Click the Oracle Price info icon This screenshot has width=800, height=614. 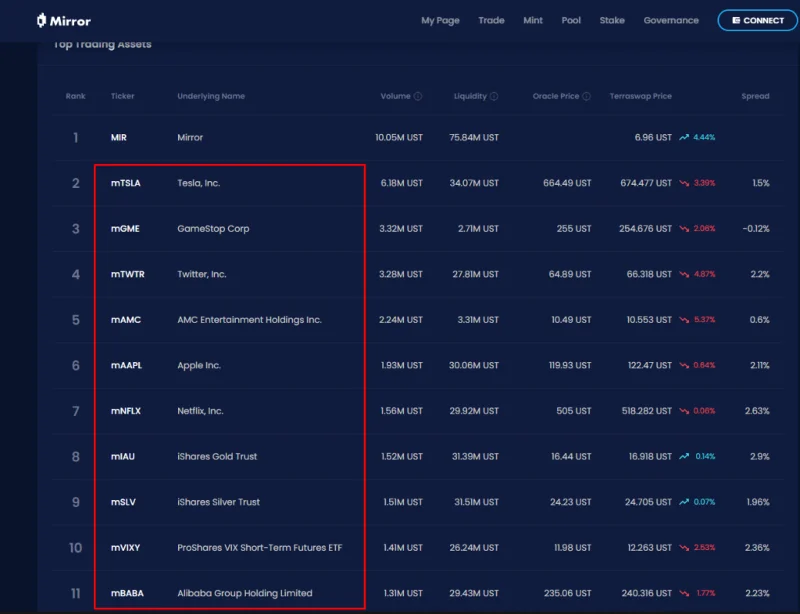pyautogui.click(x=586, y=96)
